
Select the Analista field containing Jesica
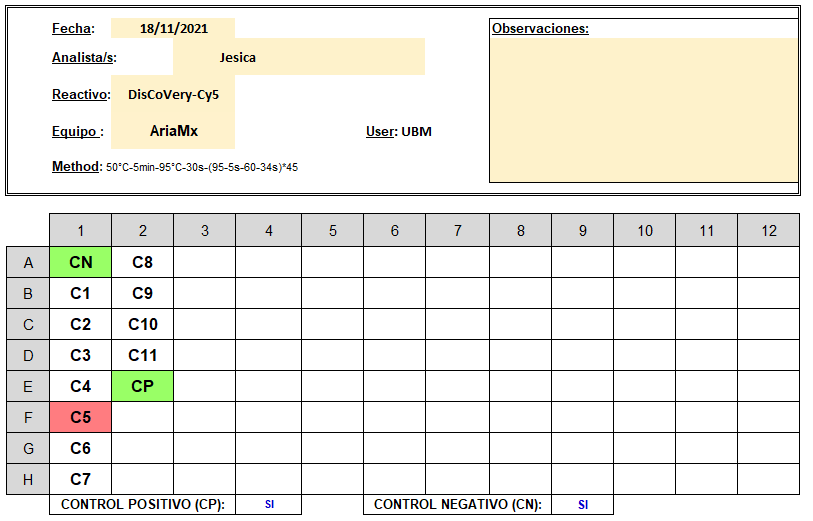tap(299, 57)
